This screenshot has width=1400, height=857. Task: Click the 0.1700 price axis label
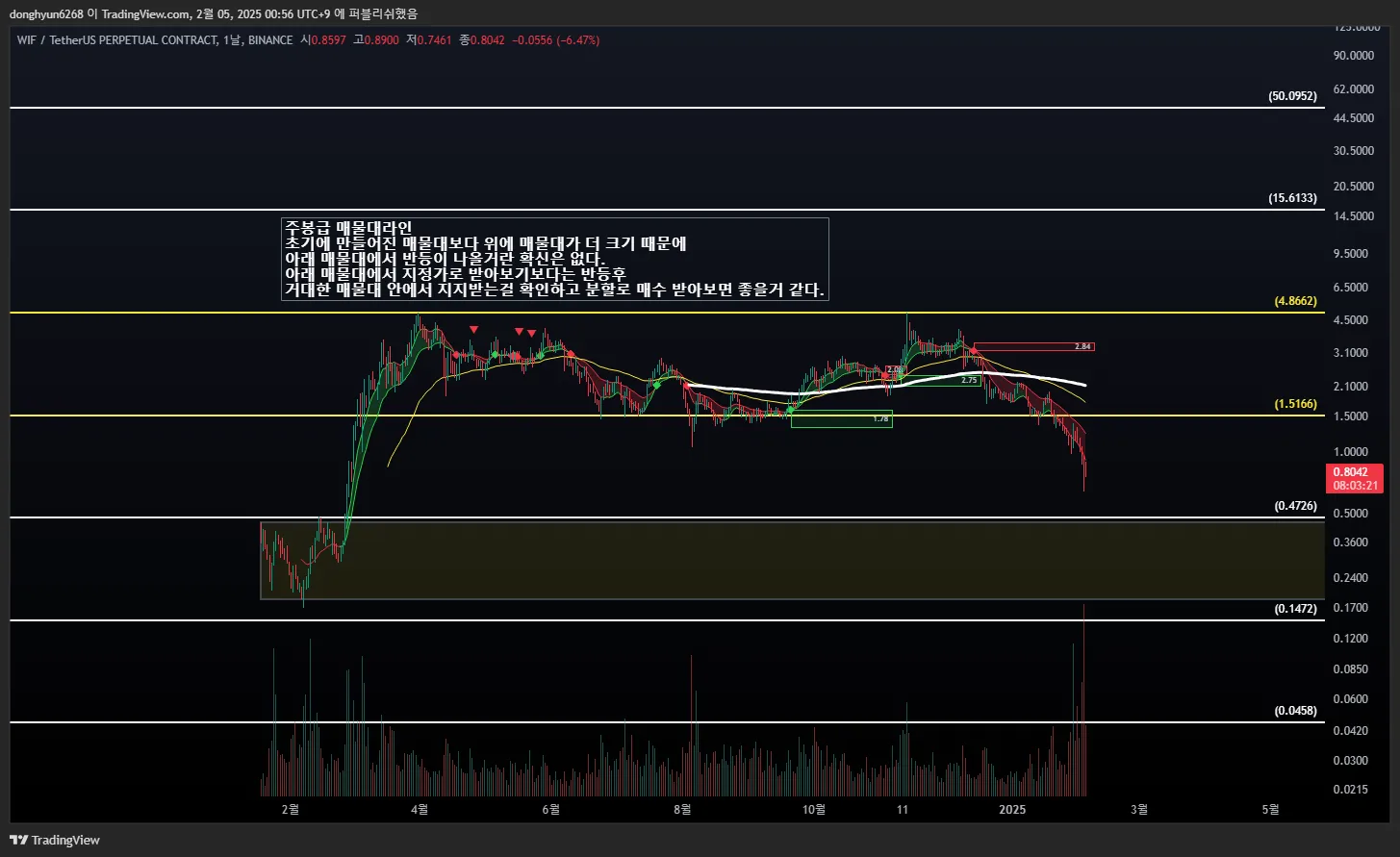tap(1353, 608)
